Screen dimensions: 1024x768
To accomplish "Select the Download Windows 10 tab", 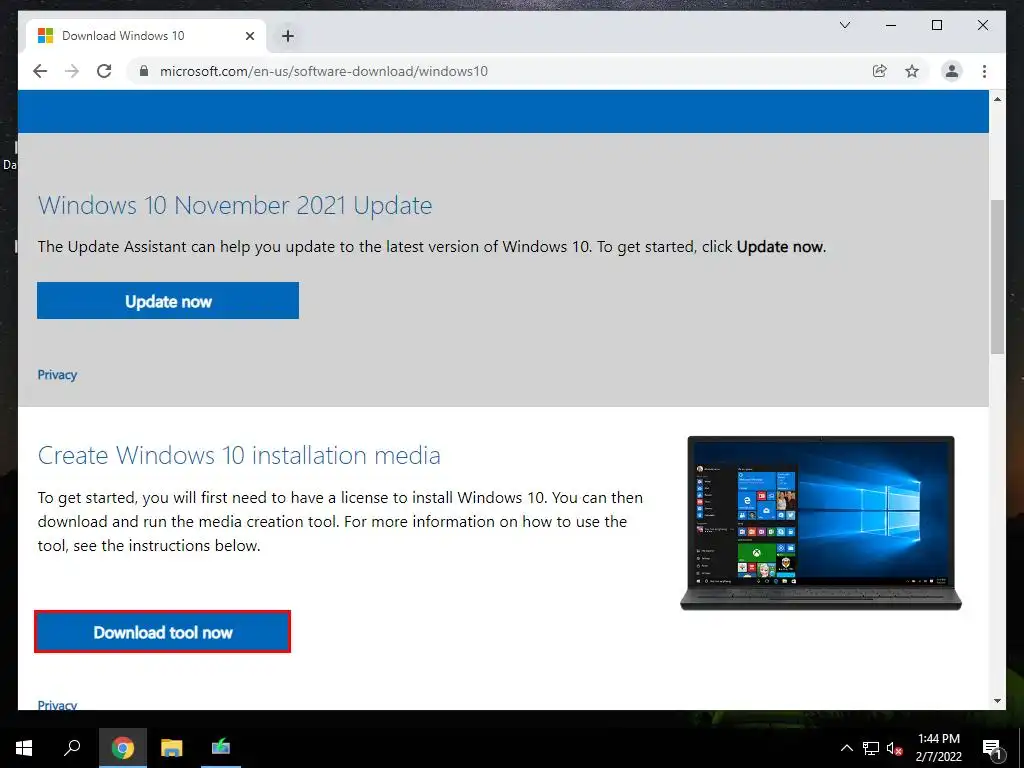I will pyautogui.click(x=146, y=36).
